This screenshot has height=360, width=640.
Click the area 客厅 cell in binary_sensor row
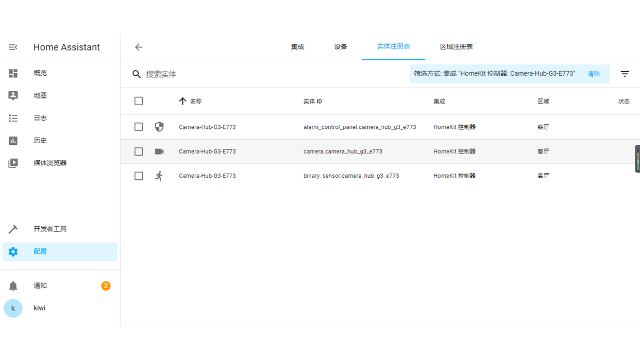pos(543,176)
